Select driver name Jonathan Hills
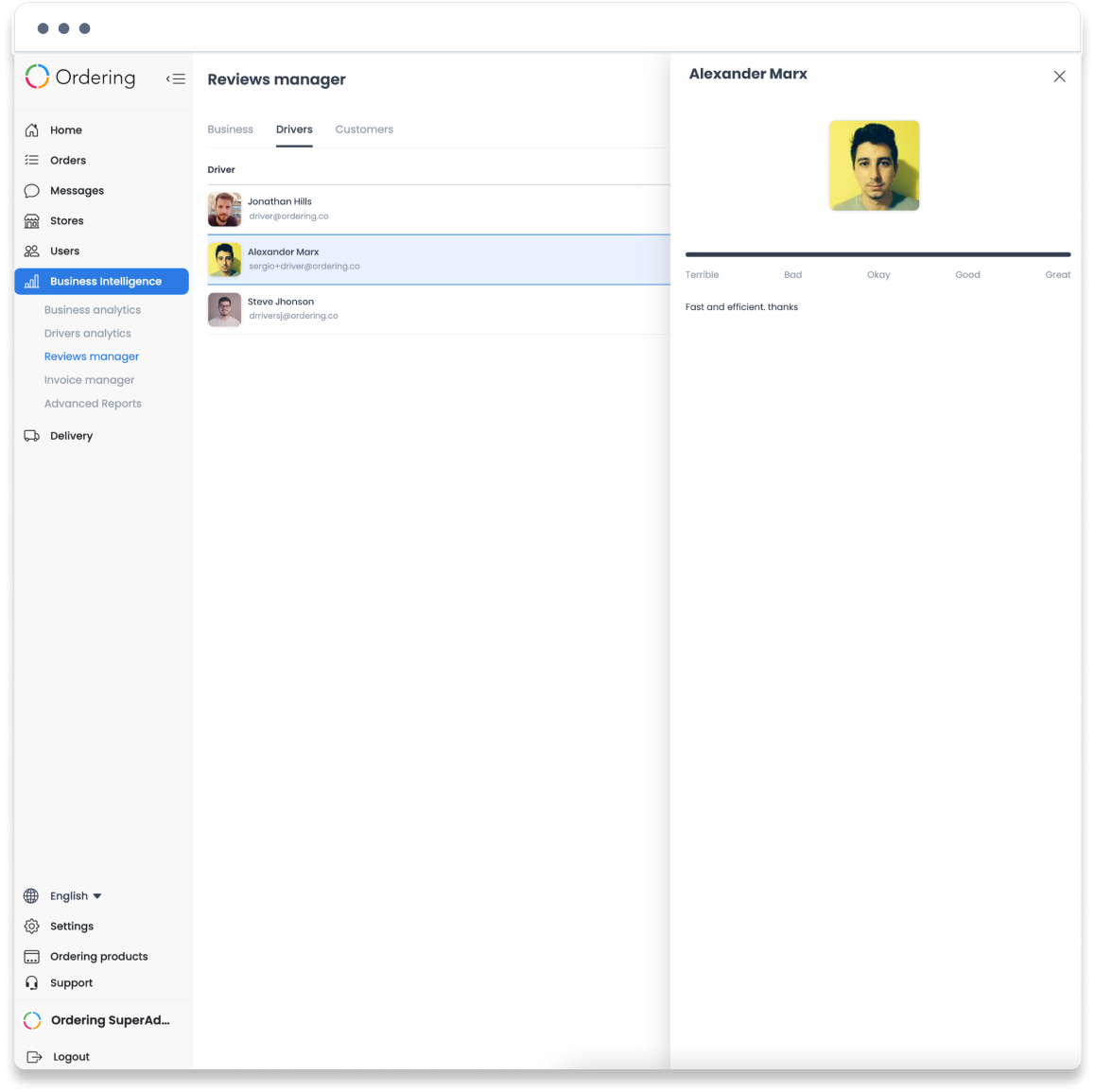The height and width of the screenshot is (1092, 1095). click(x=279, y=201)
